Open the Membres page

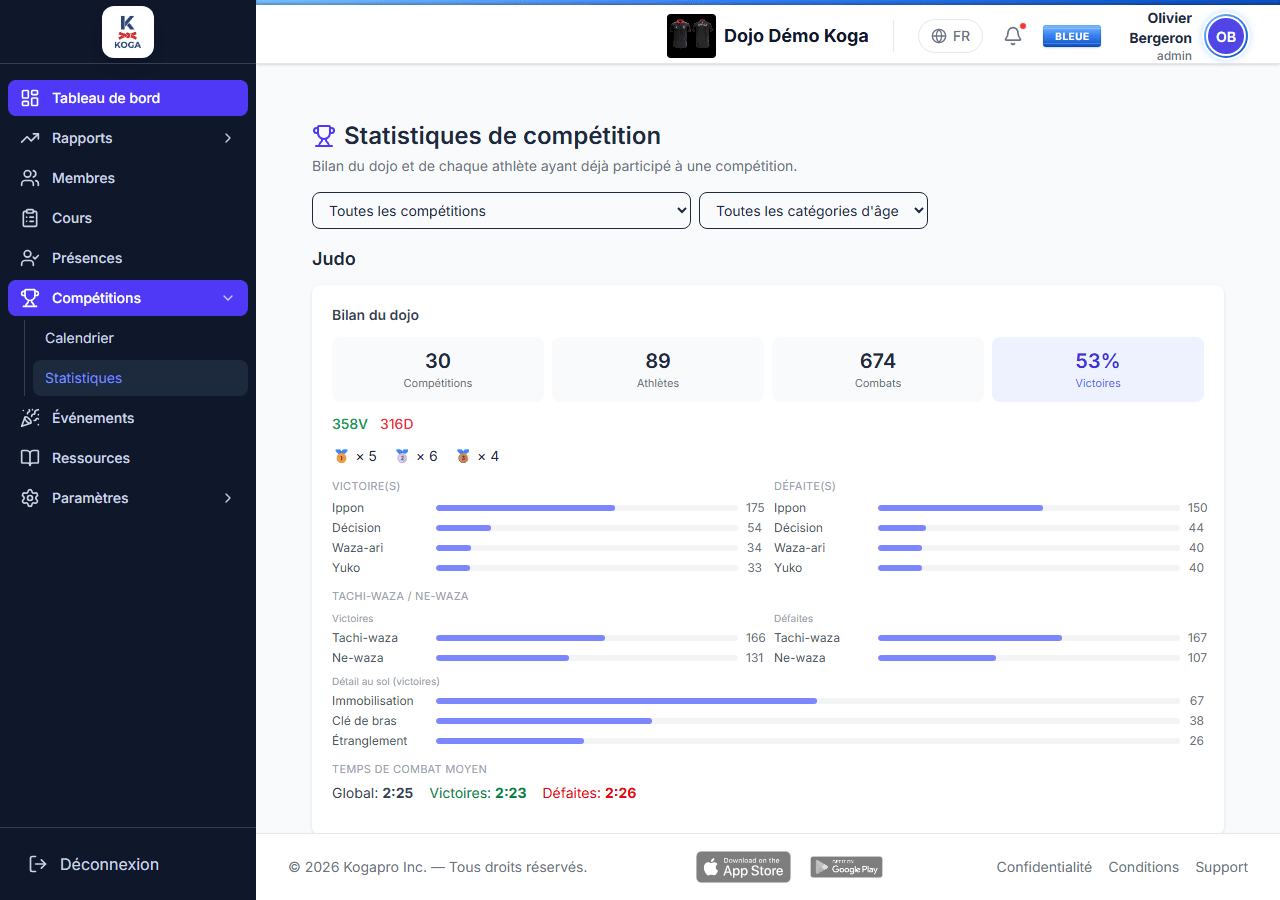pos(128,178)
